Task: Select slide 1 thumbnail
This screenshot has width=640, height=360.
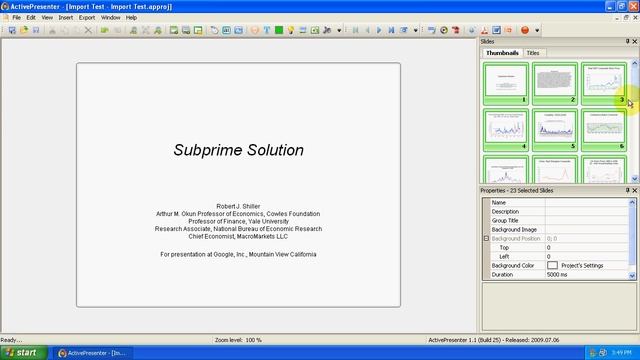Action: pyautogui.click(x=506, y=83)
